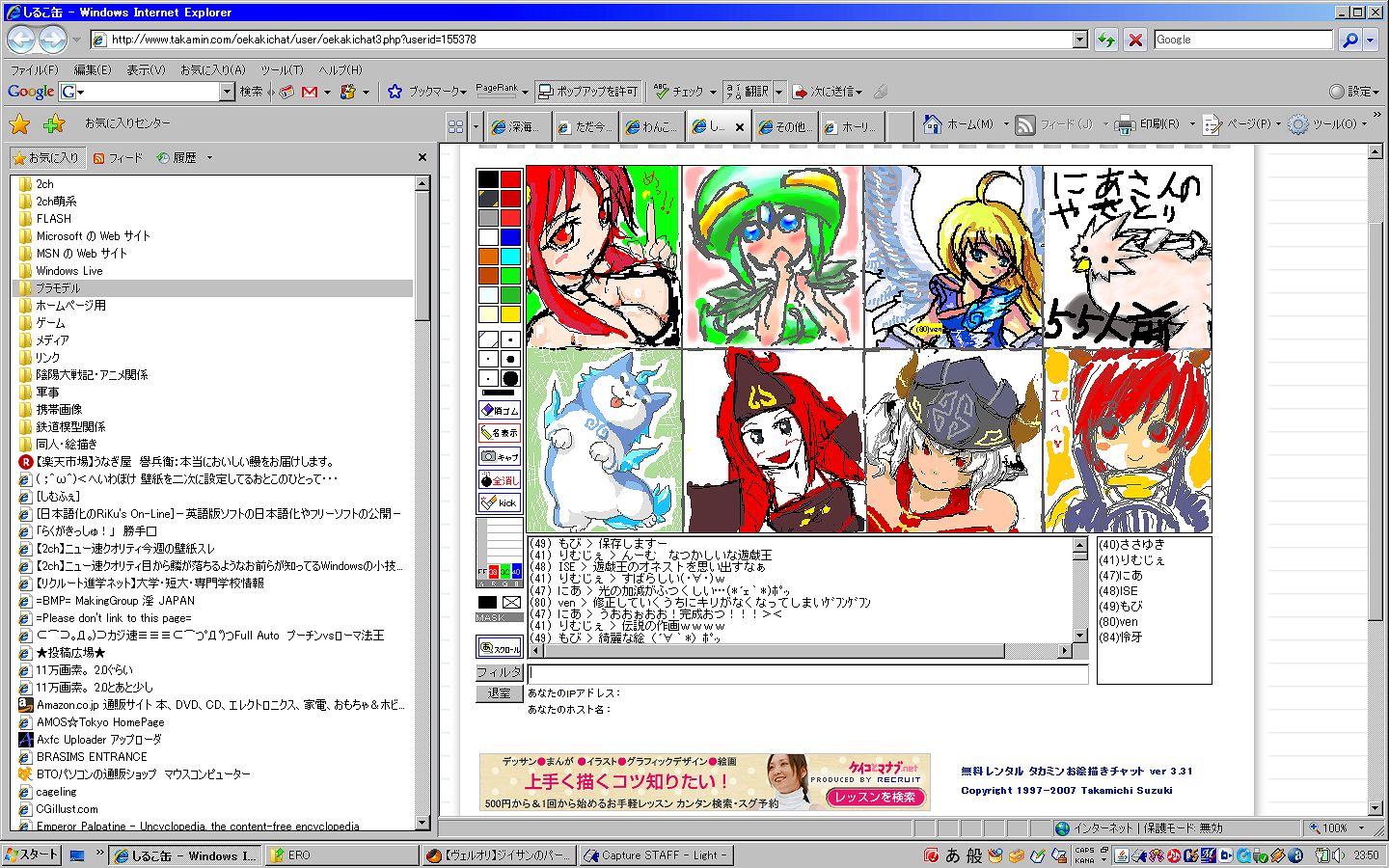Open the Favorites Center star icon
The height and width of the screenshot is (868, 1389).
[x=19, y=123]
